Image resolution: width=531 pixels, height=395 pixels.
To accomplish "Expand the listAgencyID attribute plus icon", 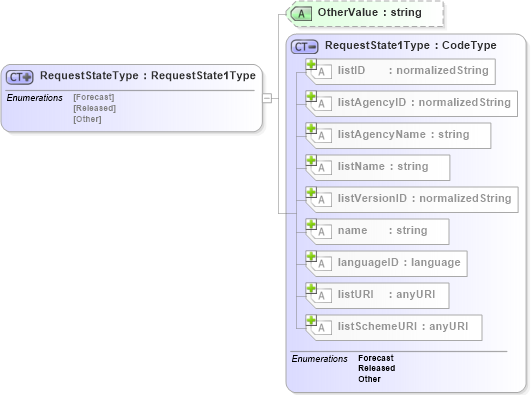I will 311,96.
